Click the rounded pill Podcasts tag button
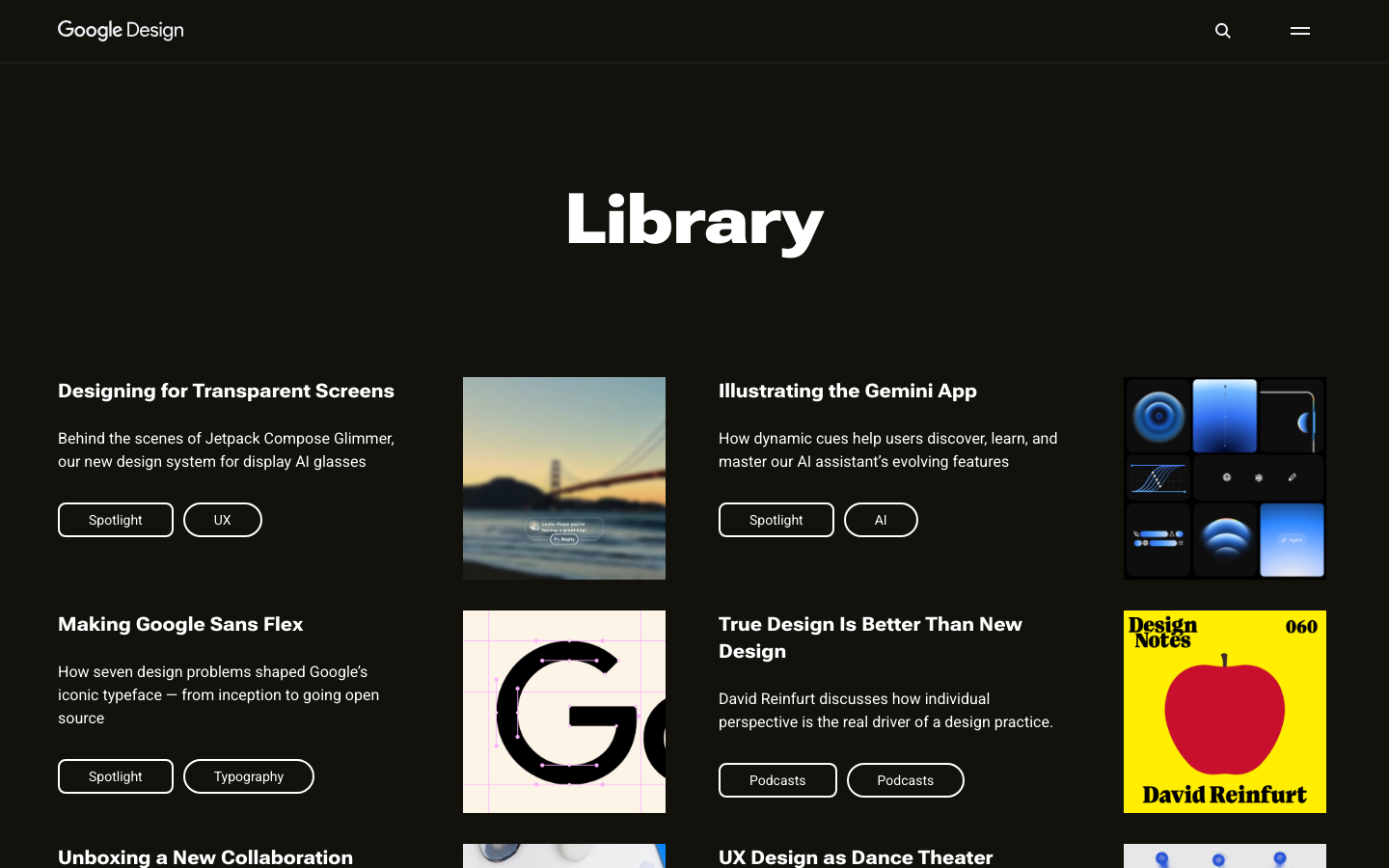Screen dimensions: 1389x868 [x=906, y=780]
